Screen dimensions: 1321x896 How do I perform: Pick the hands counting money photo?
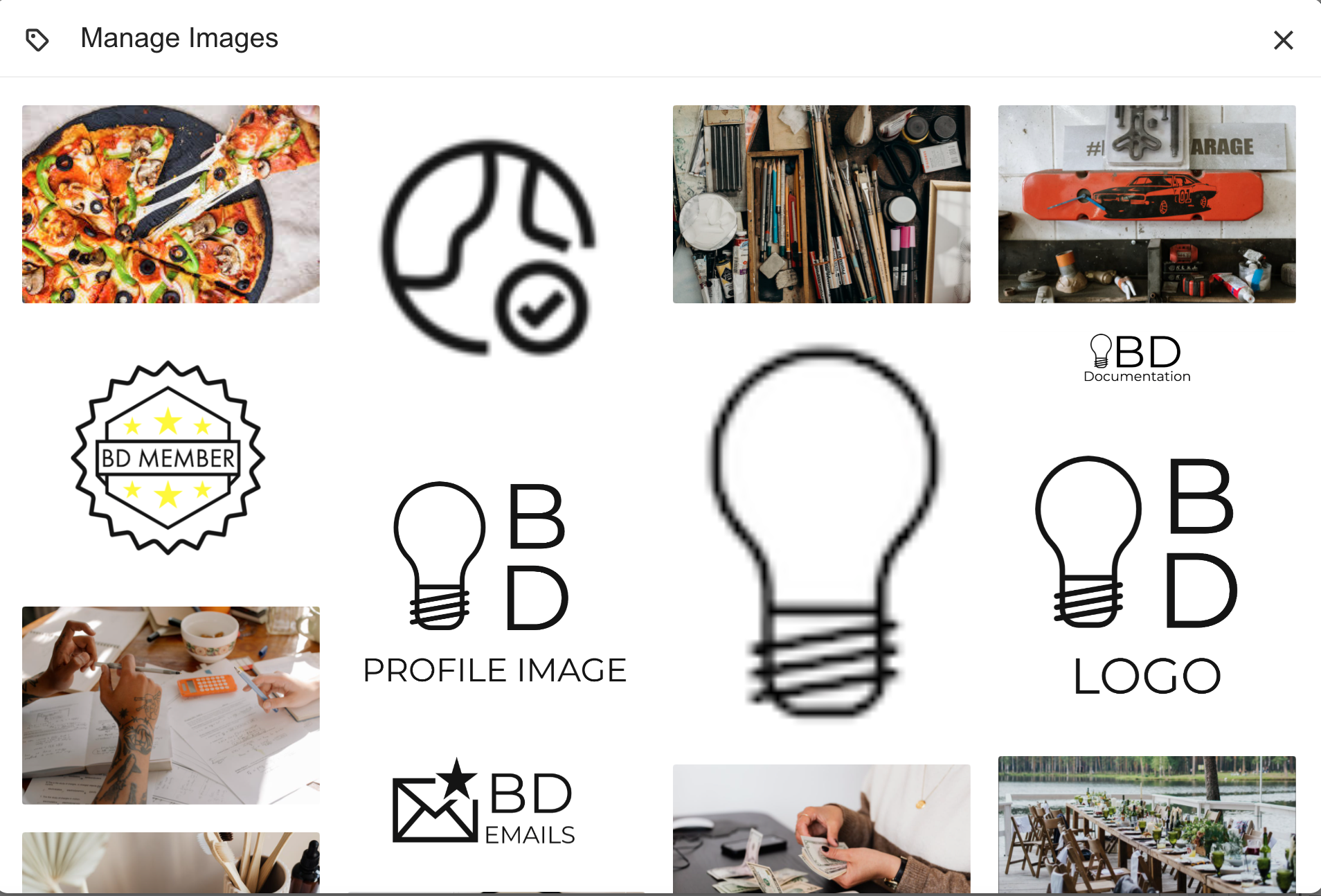pos(822,829)
